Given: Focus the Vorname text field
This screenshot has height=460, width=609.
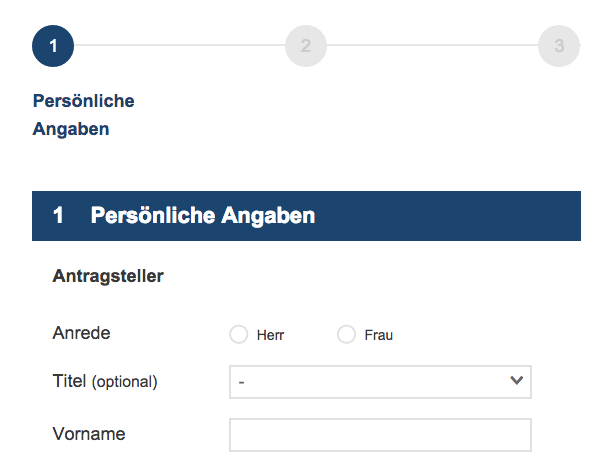Looking at the screenshot, I should [x=380, y=435].
